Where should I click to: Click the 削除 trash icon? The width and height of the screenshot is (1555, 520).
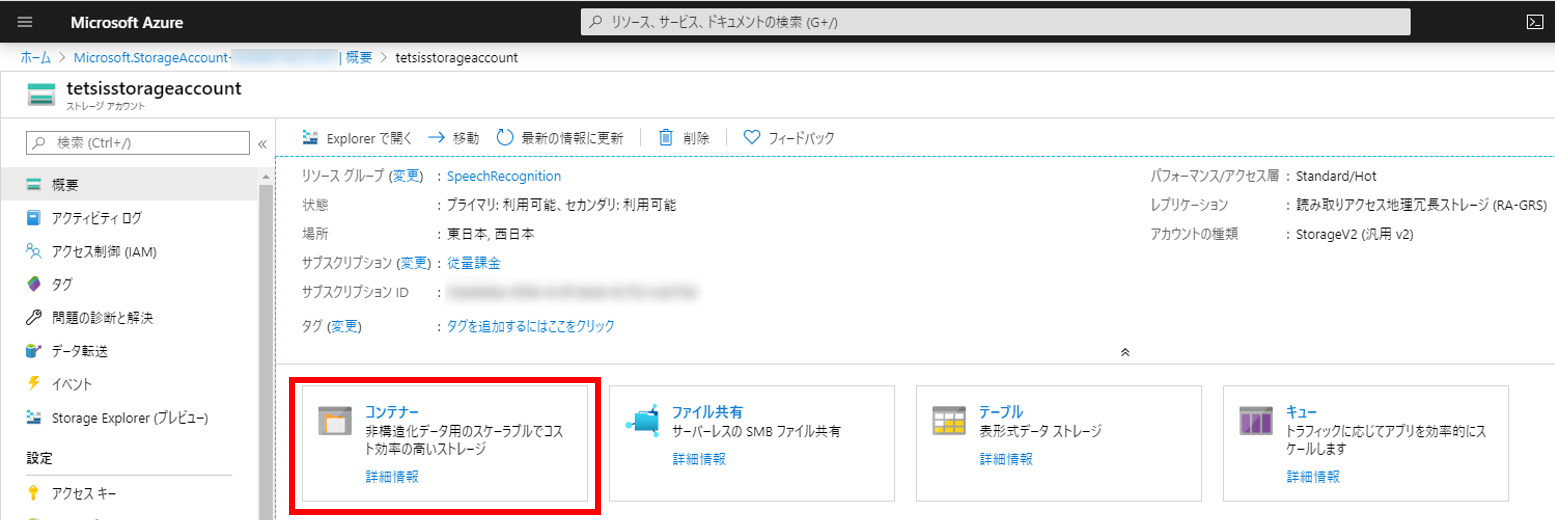pos(665,138)
